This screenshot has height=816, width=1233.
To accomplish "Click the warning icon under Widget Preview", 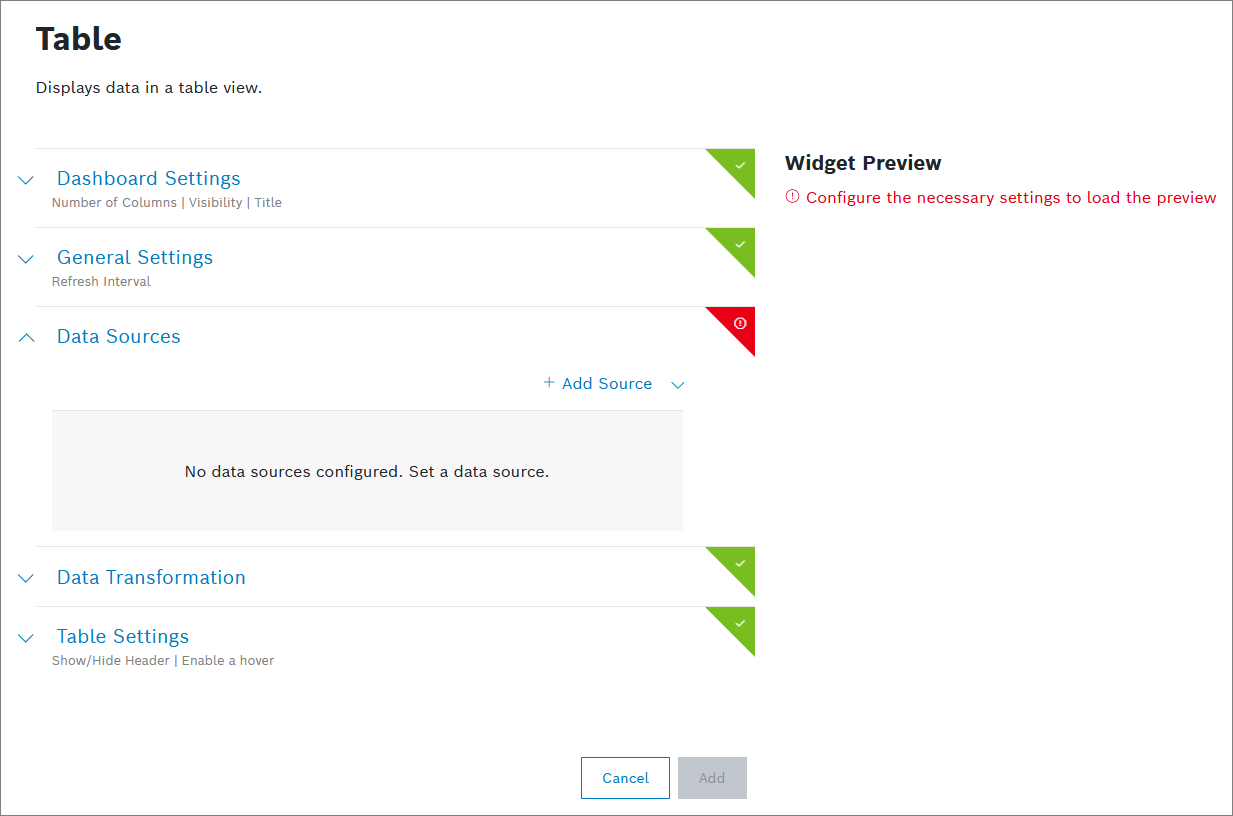I will tap(792, 197).
